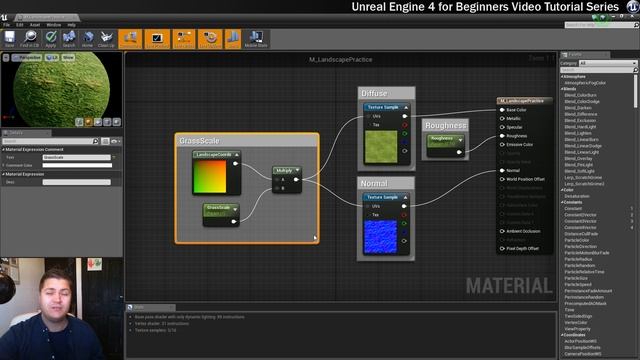640x360 pixels.
Task: Toggle the Live Nodes toolbar button
Action: click(184, 39)
